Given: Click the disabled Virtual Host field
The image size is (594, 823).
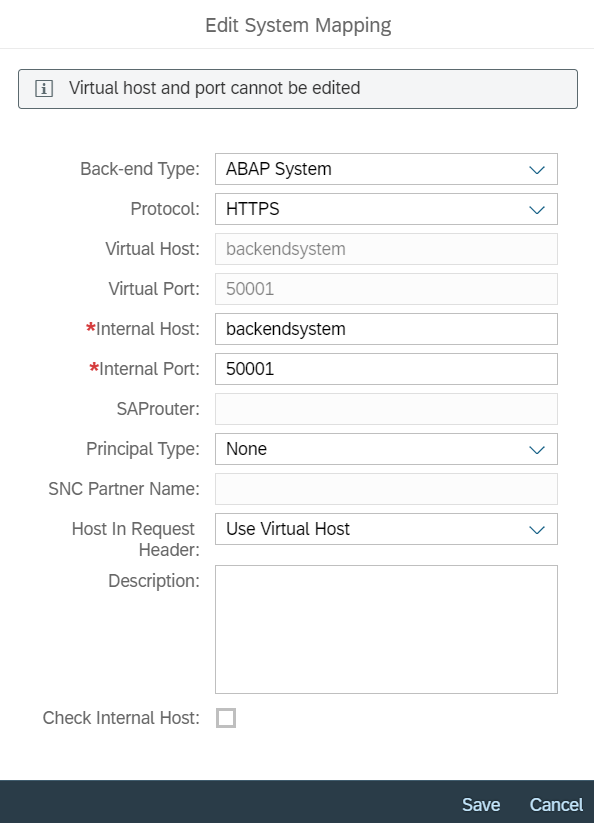Looking at the screenshot, I should [386, 249].
